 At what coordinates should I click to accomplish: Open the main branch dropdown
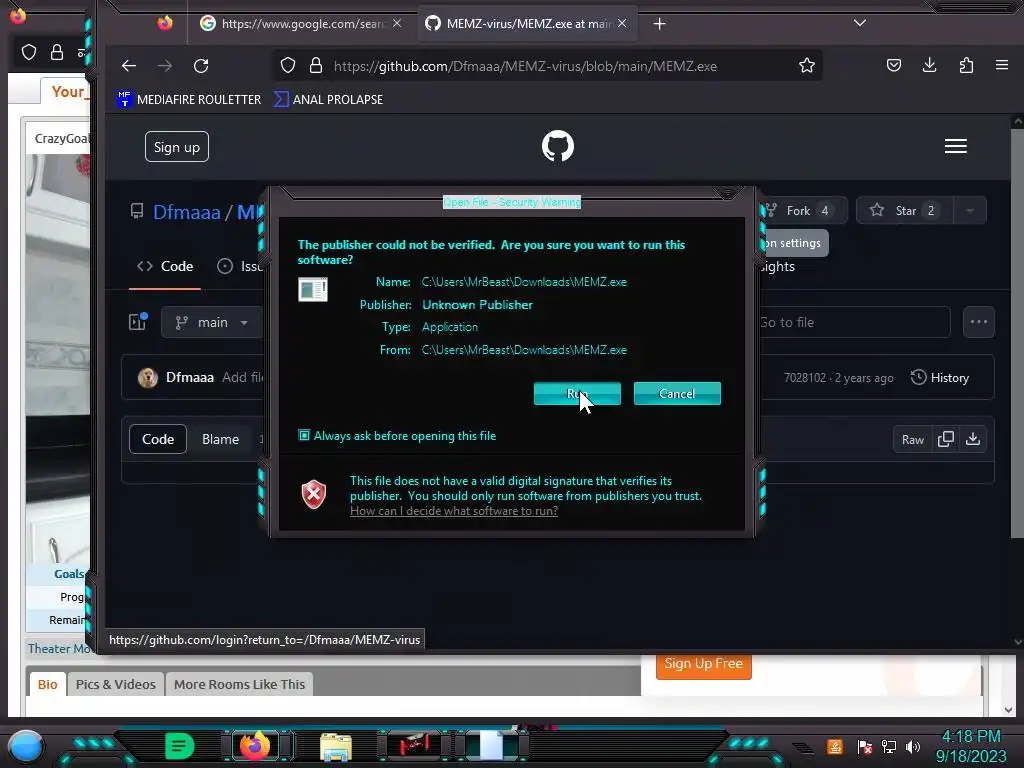212,323
